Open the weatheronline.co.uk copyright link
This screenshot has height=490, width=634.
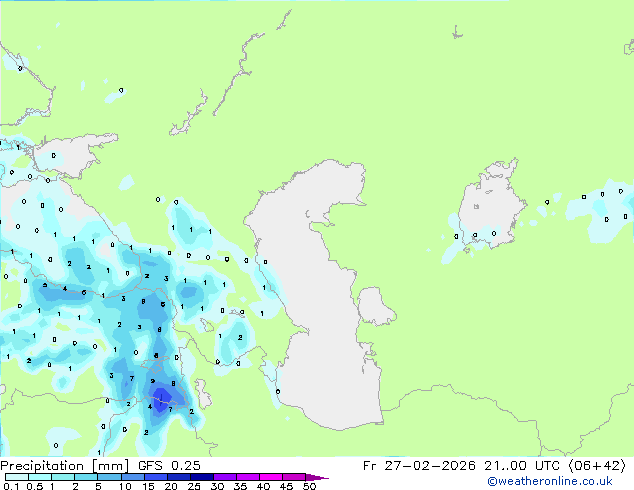[x=549, y=481]
